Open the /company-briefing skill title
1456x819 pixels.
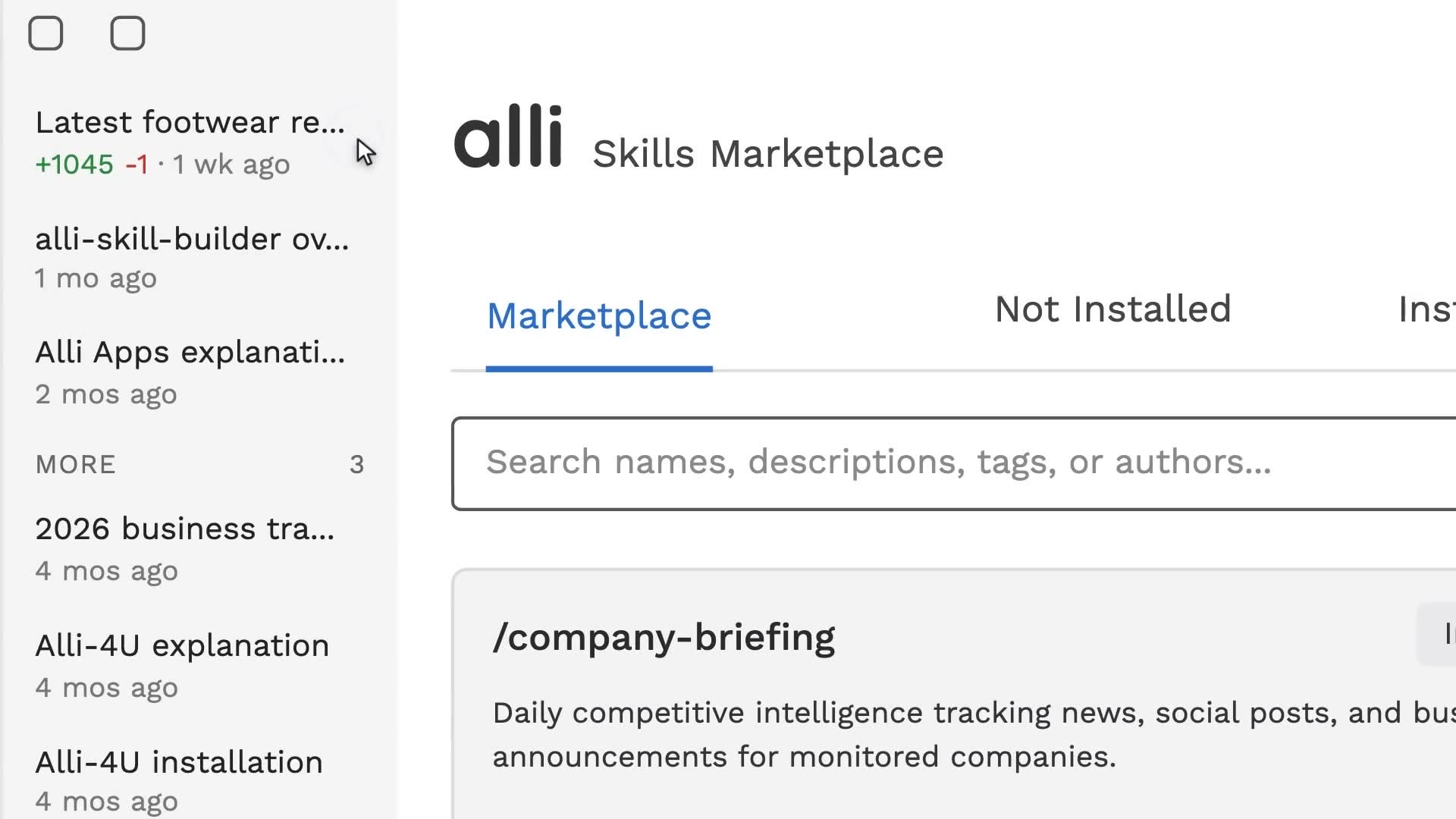(x=664, y=637)
